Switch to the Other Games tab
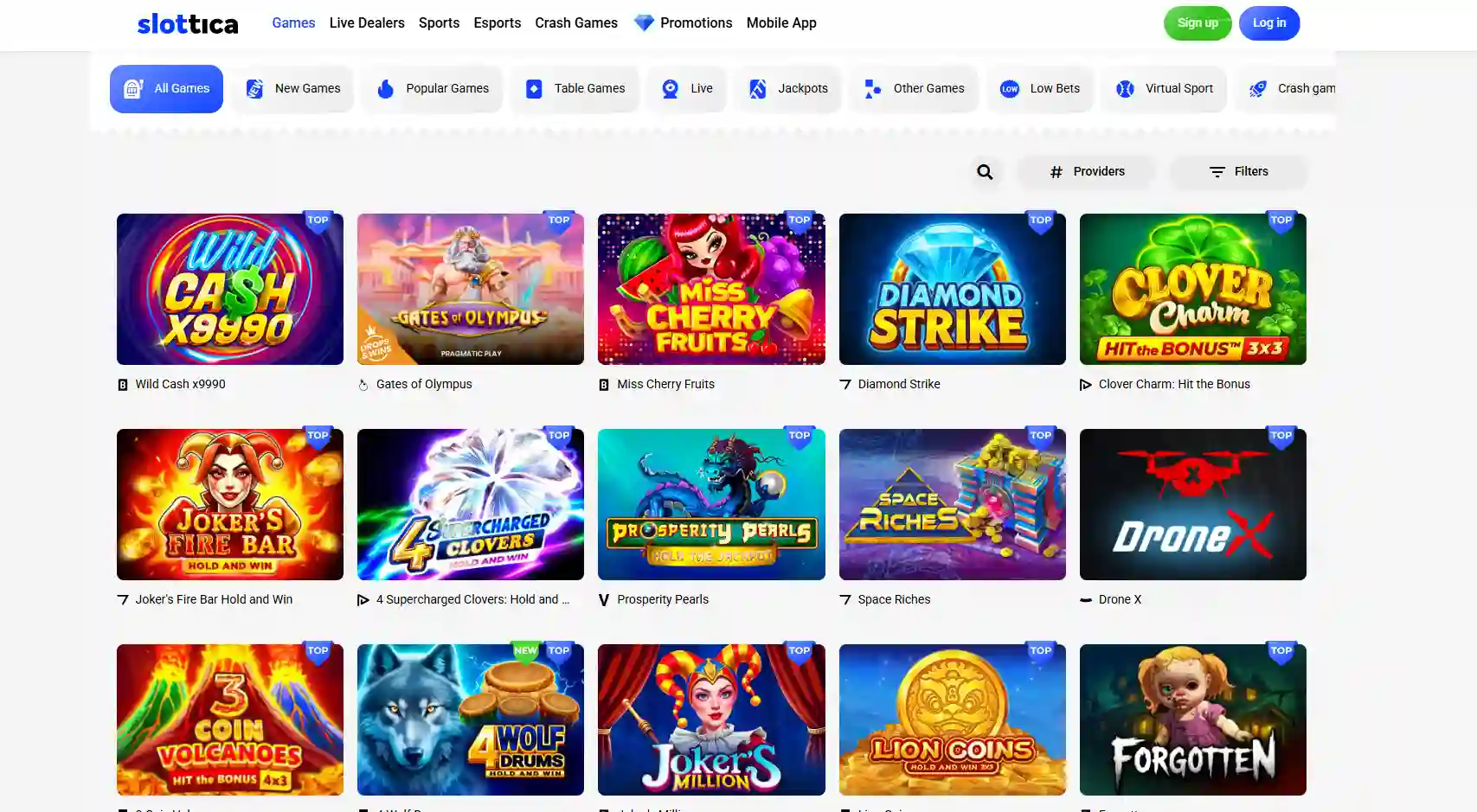The image size is (1477, 812). (x=915, y=88)
